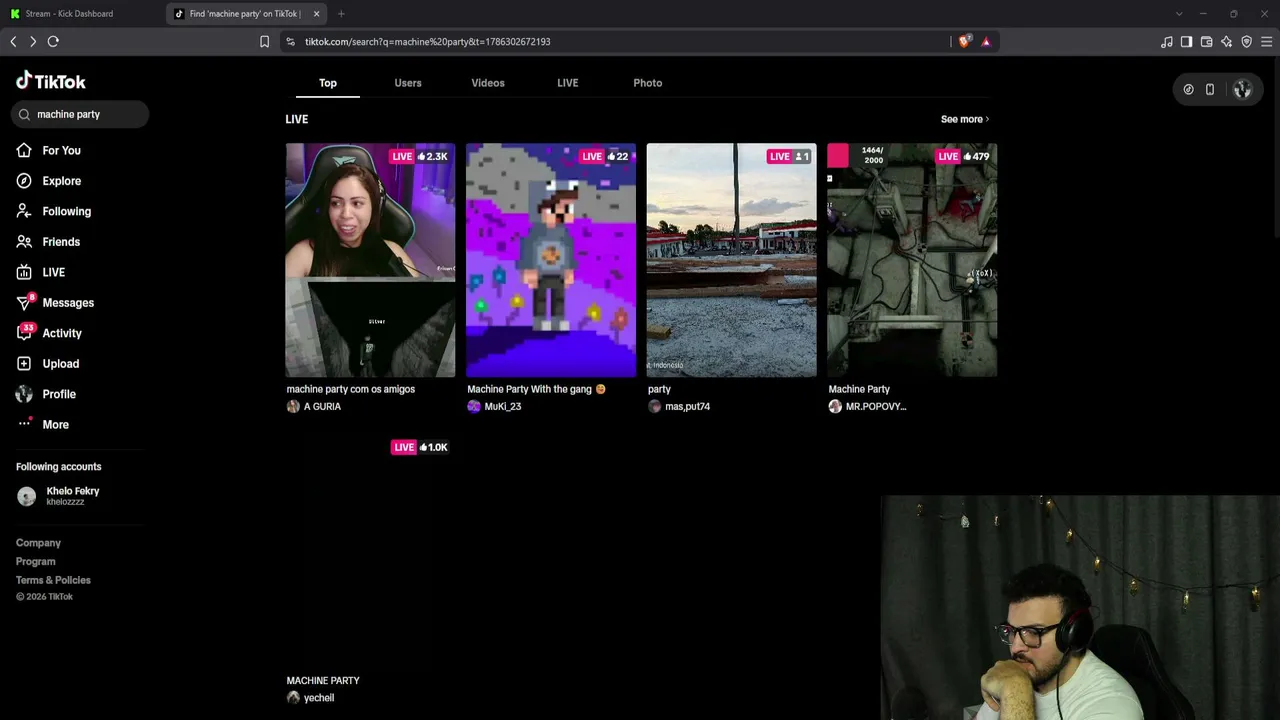
Task: Open Brave Shields lion icon
Action: click(964, 41)
